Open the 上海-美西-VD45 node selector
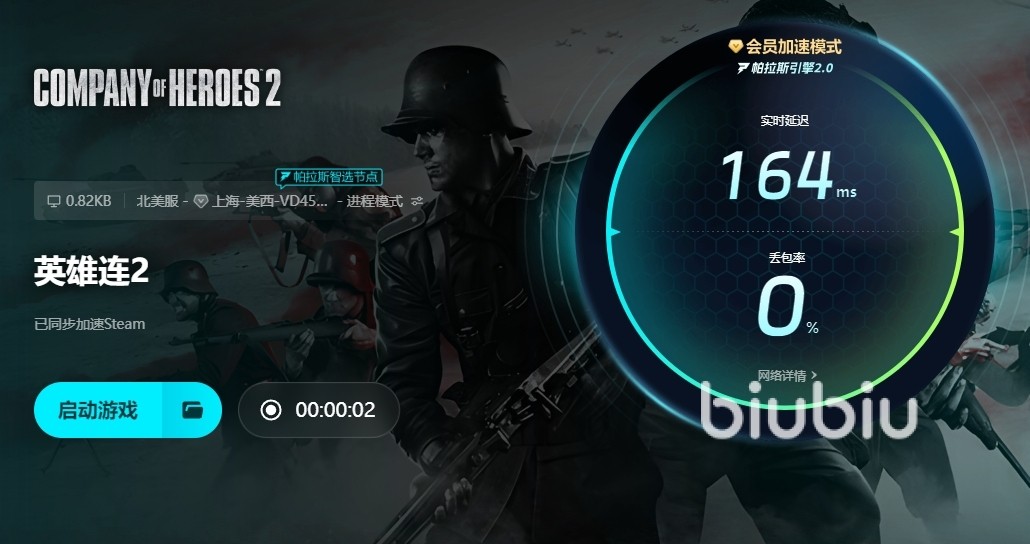This screenshot has height=544, width=1030. (269, 201)
